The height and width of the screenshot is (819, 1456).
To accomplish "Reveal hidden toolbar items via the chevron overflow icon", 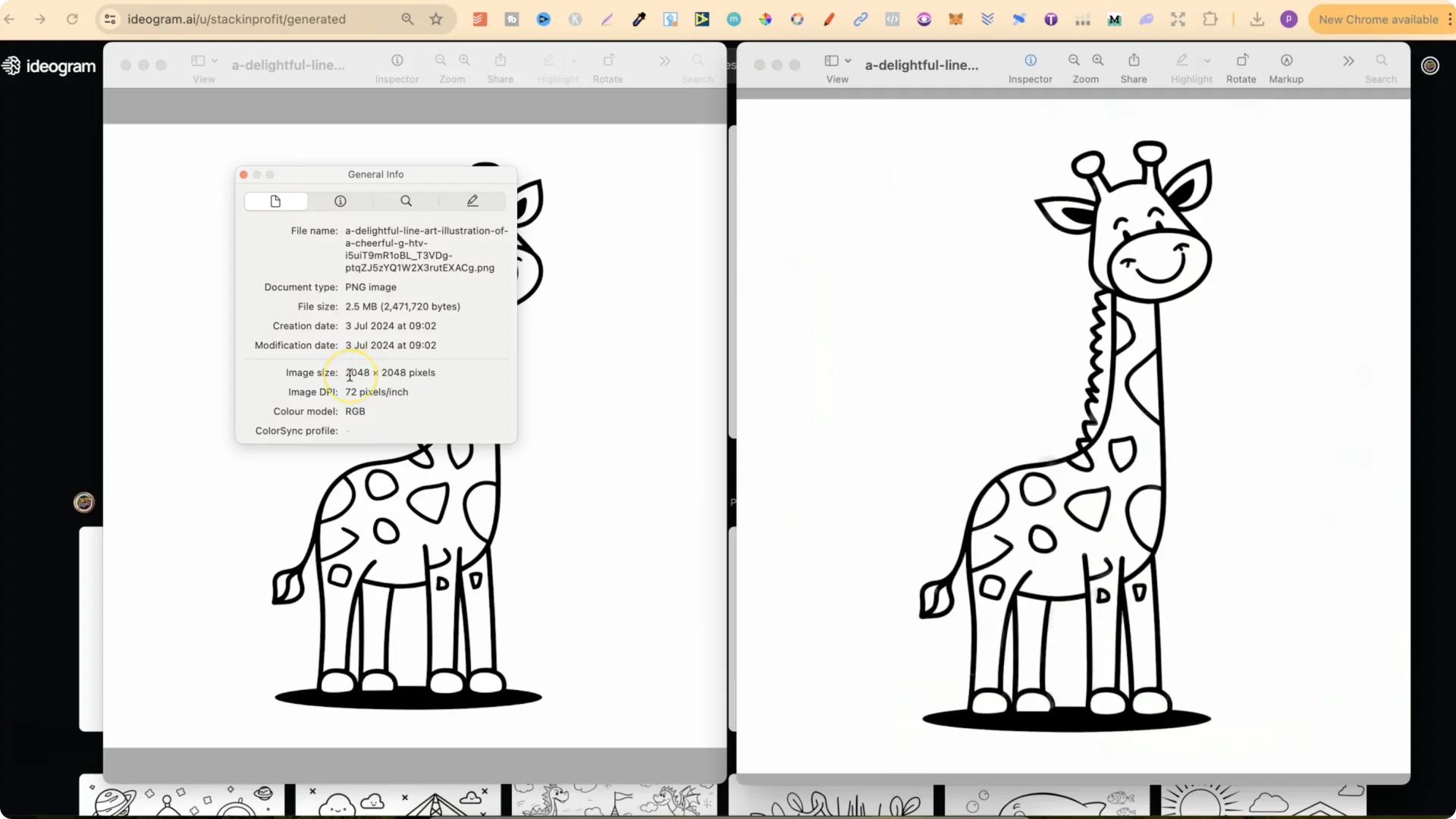I will tap(665, 61).
